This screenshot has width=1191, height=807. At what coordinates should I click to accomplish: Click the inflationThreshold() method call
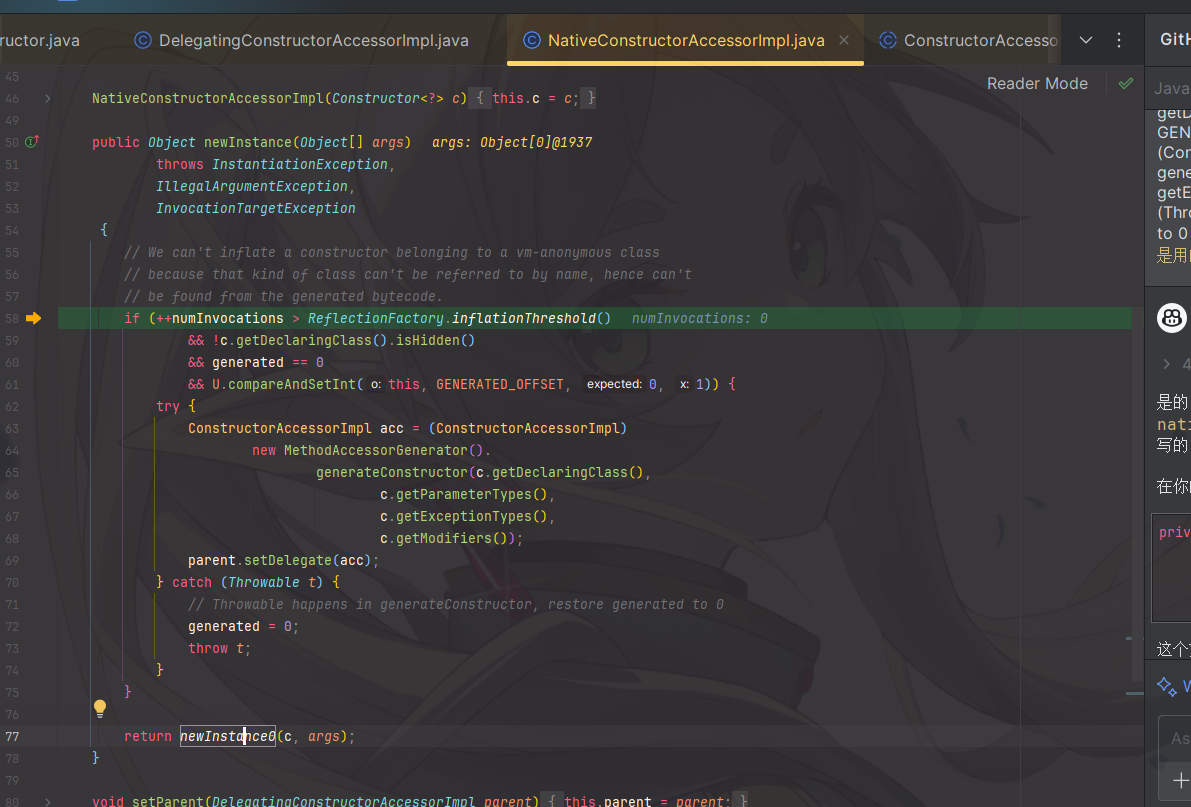coord(531,318)
